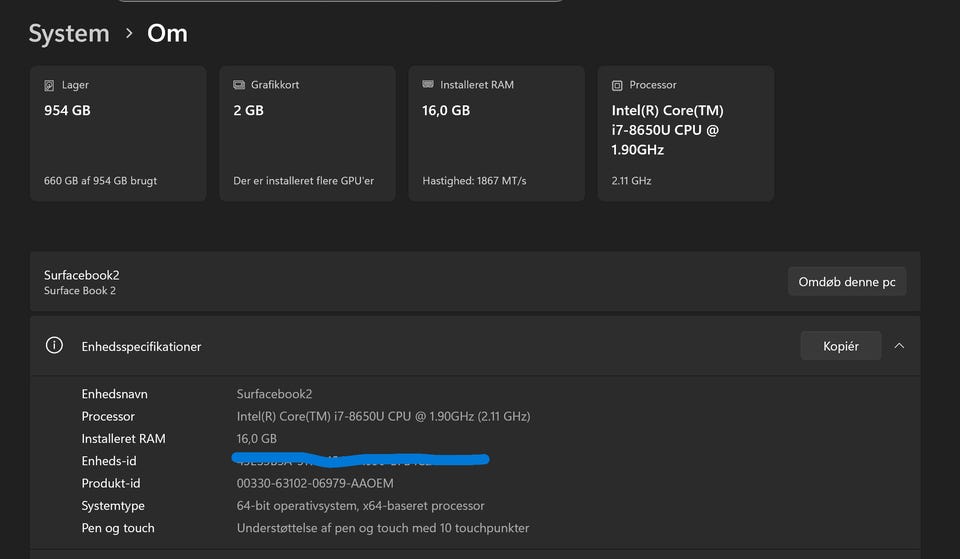Viewport: 960px width, 559px height.
Task: Open the 954 GB storage card value
Action: 67,110
